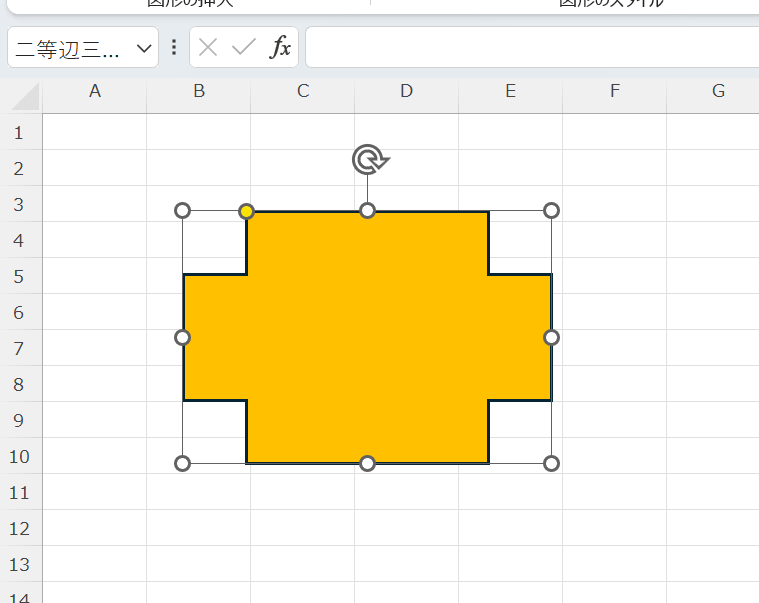Image resolution: width=759 pixels, height=603 pixels.
Task: Expand the Name Box dropdown arrow
Action: point(143,48)
